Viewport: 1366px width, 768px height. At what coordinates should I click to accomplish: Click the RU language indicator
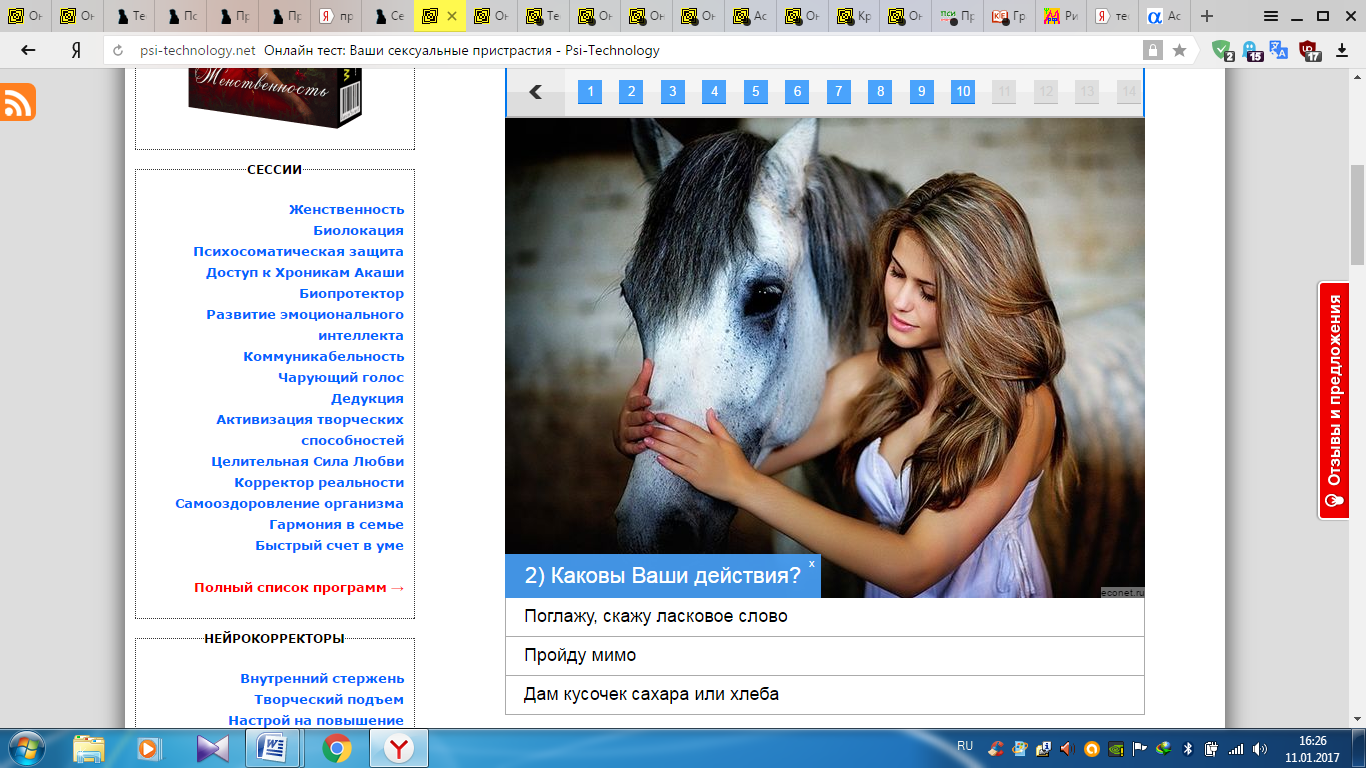(965, 746)
